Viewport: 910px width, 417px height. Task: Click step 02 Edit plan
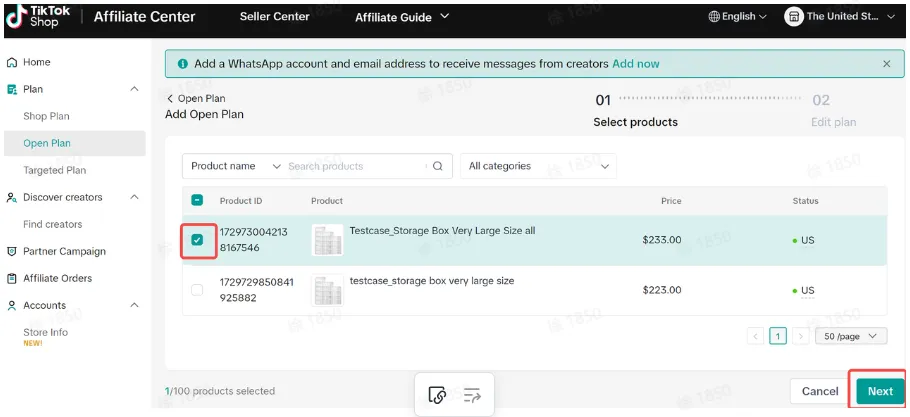[833, 111]
